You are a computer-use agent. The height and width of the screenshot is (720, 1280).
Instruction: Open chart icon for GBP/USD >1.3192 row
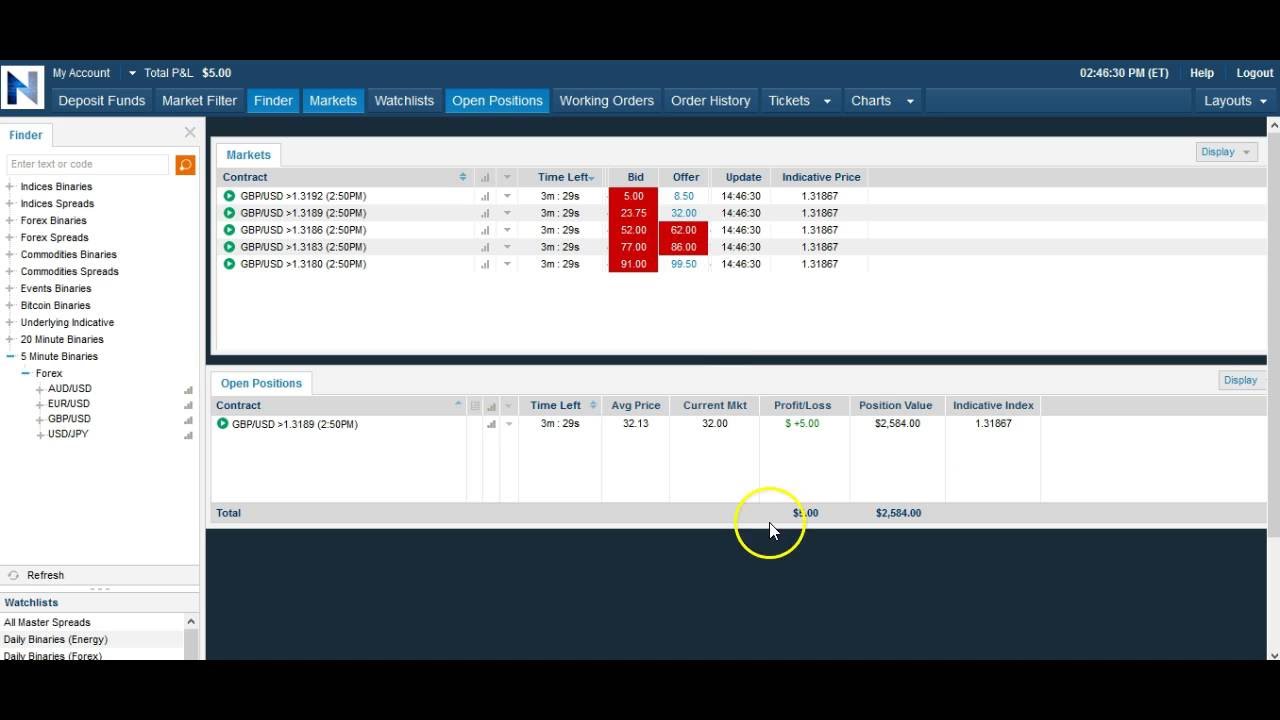point(485,196)
